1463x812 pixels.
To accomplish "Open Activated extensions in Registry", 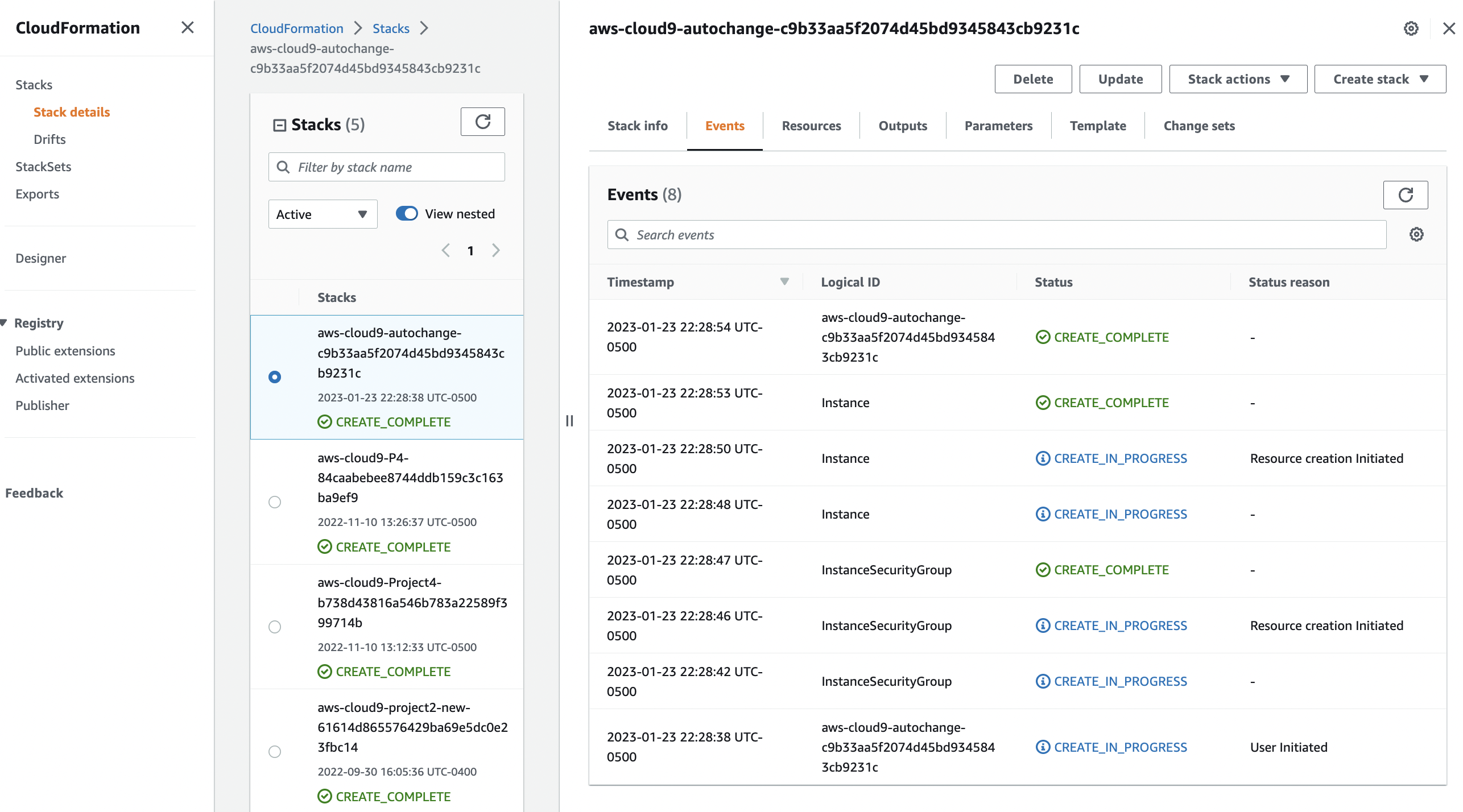I will point(75,378).
